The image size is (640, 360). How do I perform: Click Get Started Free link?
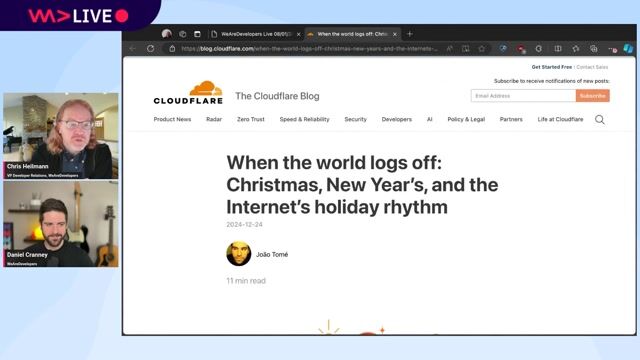point(551,67)
